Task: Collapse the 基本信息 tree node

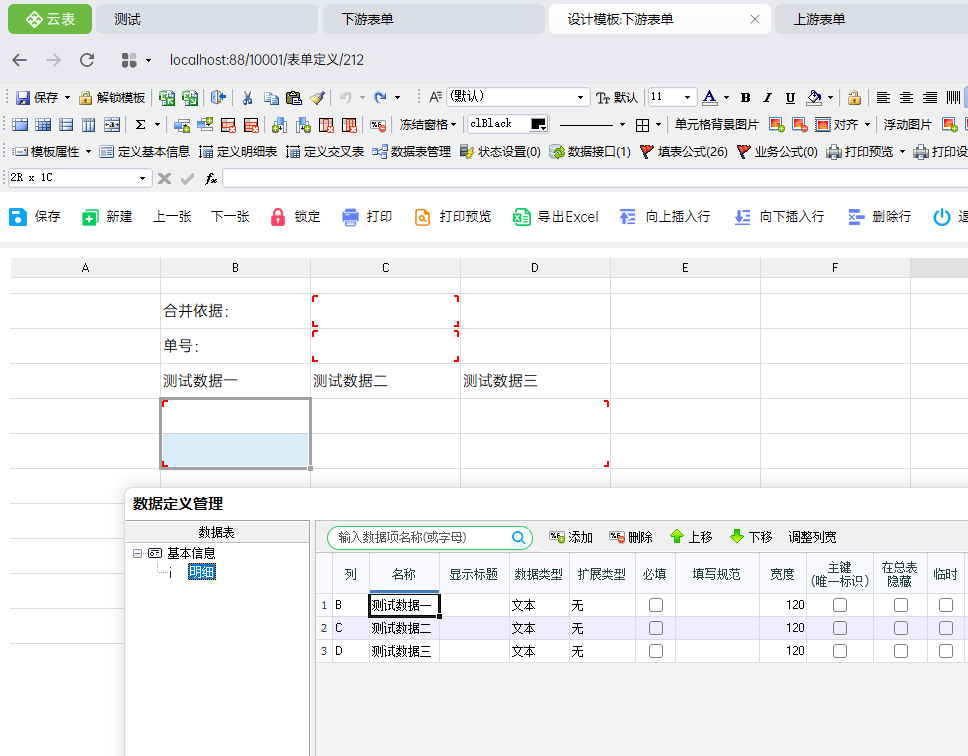Action: point(137,554)
